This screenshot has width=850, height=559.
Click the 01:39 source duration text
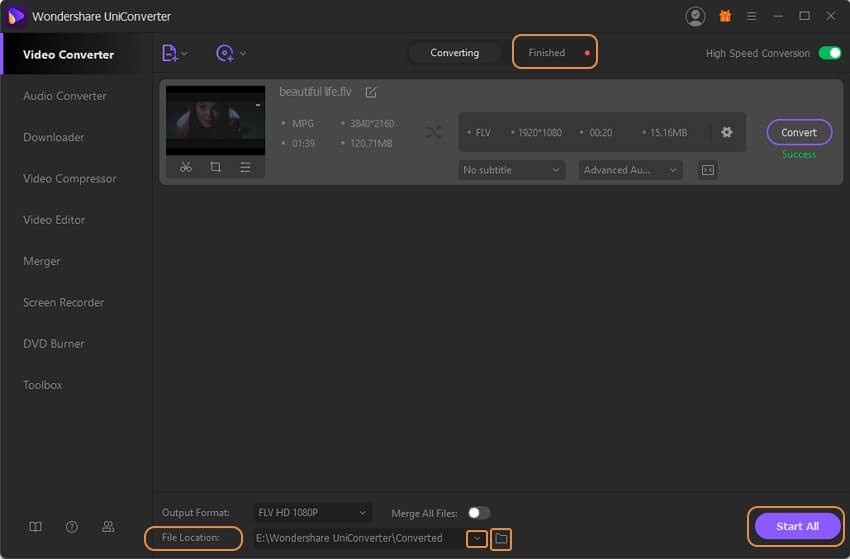pyautogui.click(x=303, y=144)
